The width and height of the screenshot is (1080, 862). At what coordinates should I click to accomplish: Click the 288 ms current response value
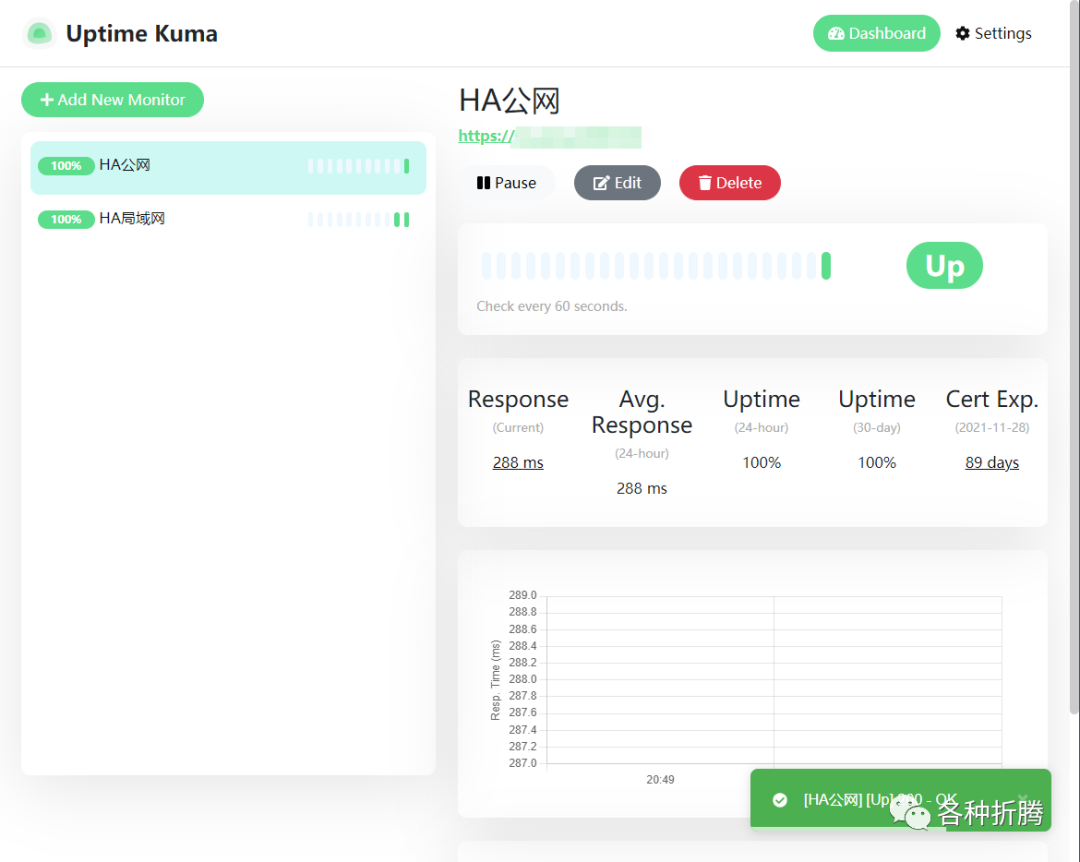pos(518,462)
